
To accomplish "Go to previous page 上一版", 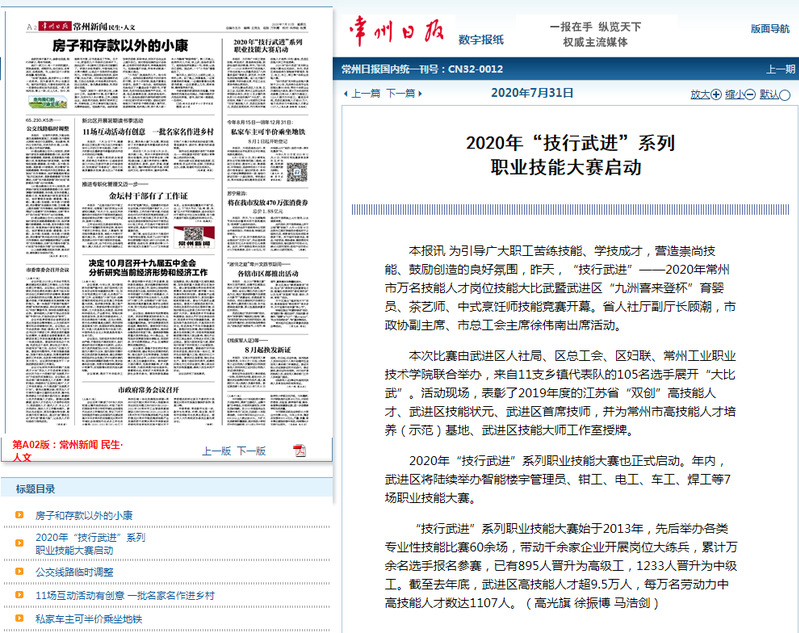I will [x=217, y=451].
